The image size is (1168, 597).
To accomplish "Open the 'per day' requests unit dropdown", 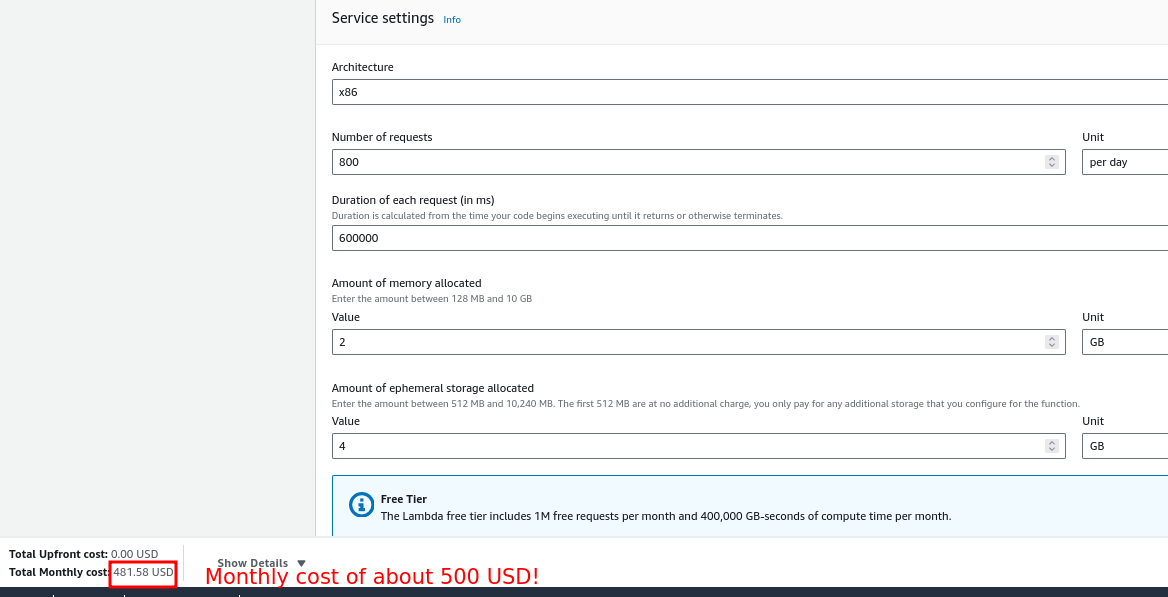I will coord(1124,162).
